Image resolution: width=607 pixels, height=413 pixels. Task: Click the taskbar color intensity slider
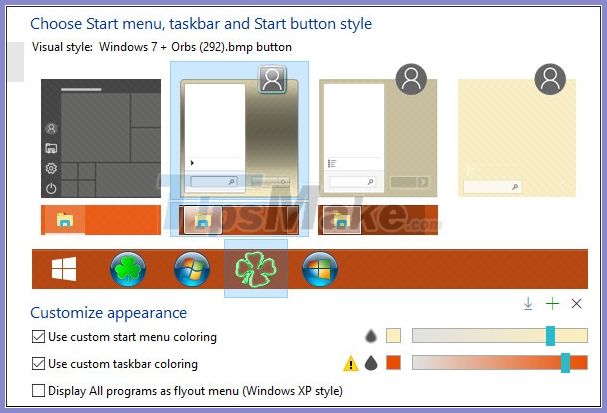pyautogui.click(x=500, y=363)
